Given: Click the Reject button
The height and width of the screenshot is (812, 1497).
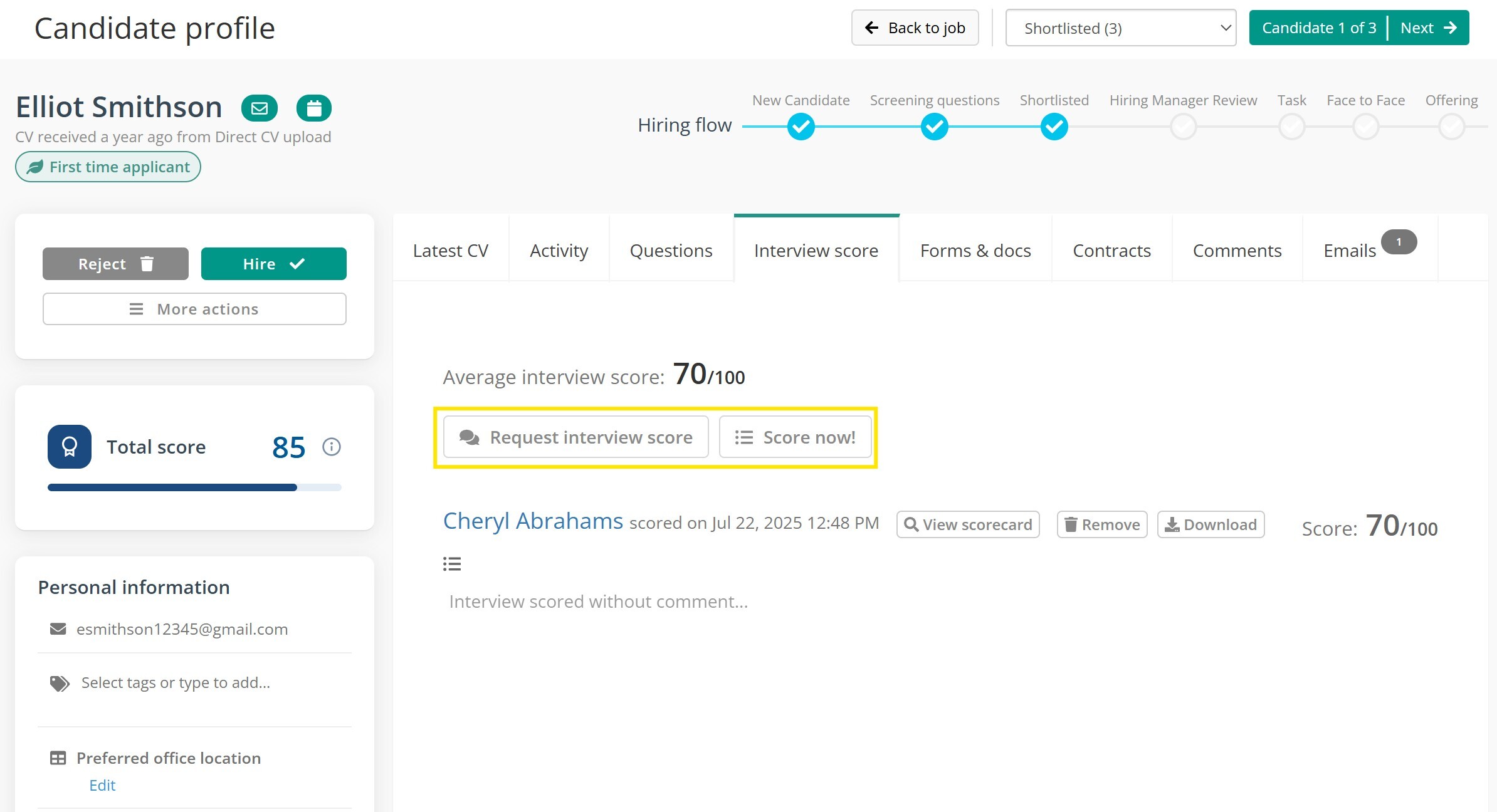Looking at the screenshot, I should click(x=115, y=264).
